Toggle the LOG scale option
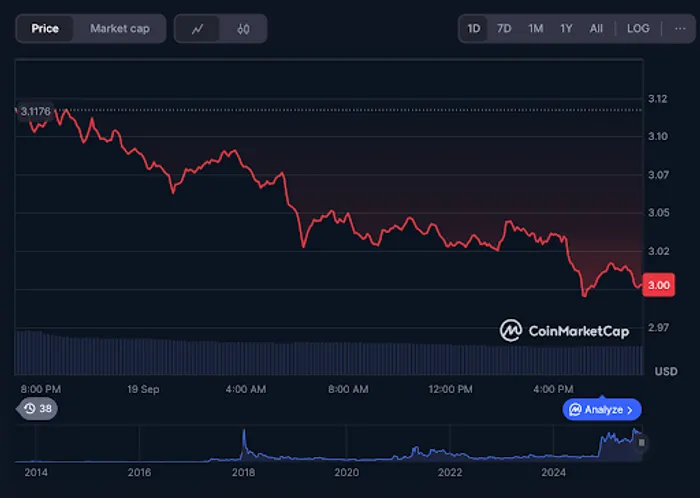700x498 pixels. (x=637, y=28)
